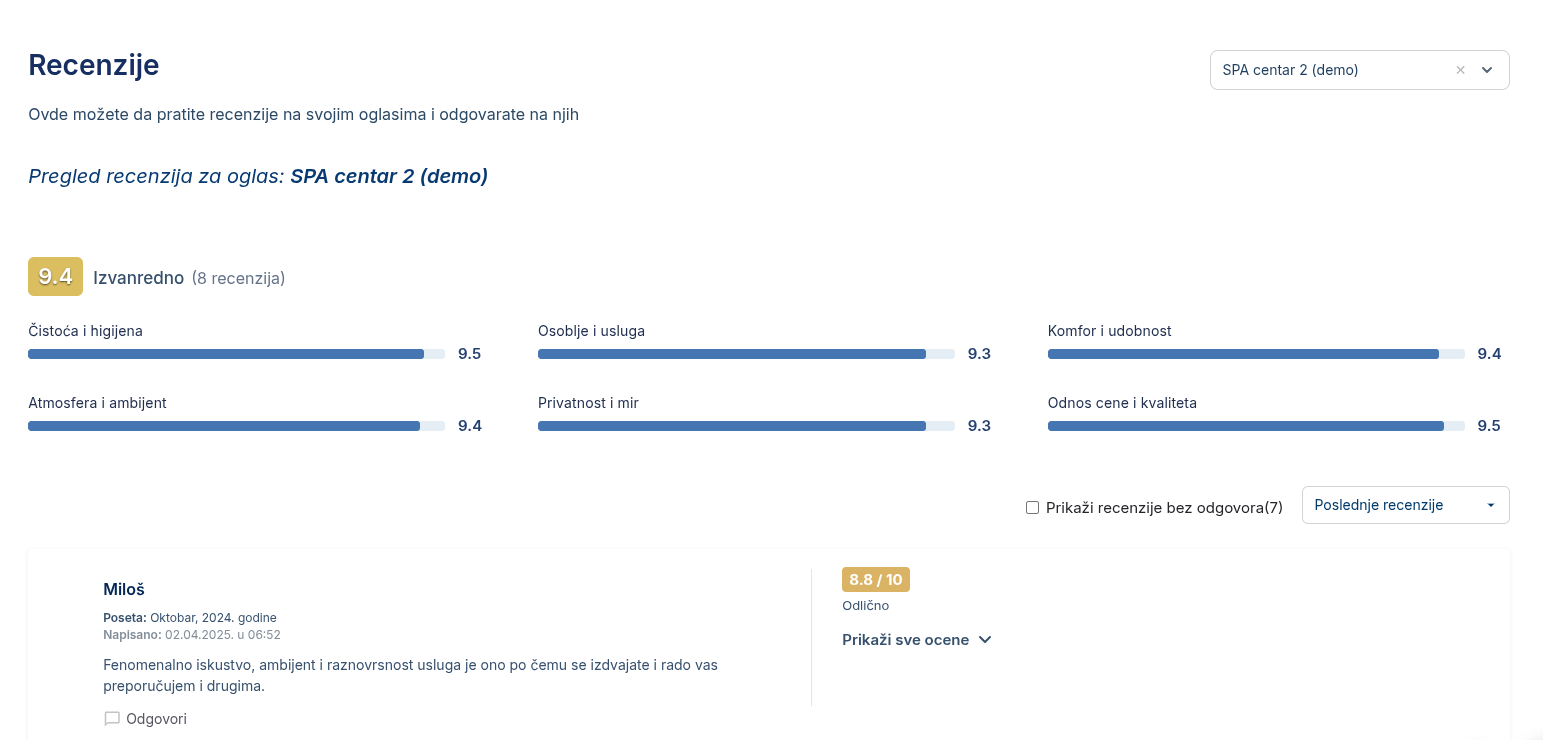The image size is (1543, 740).
Task: Click the Privatnost i mir rating bar
Action: tap(746, 426)
